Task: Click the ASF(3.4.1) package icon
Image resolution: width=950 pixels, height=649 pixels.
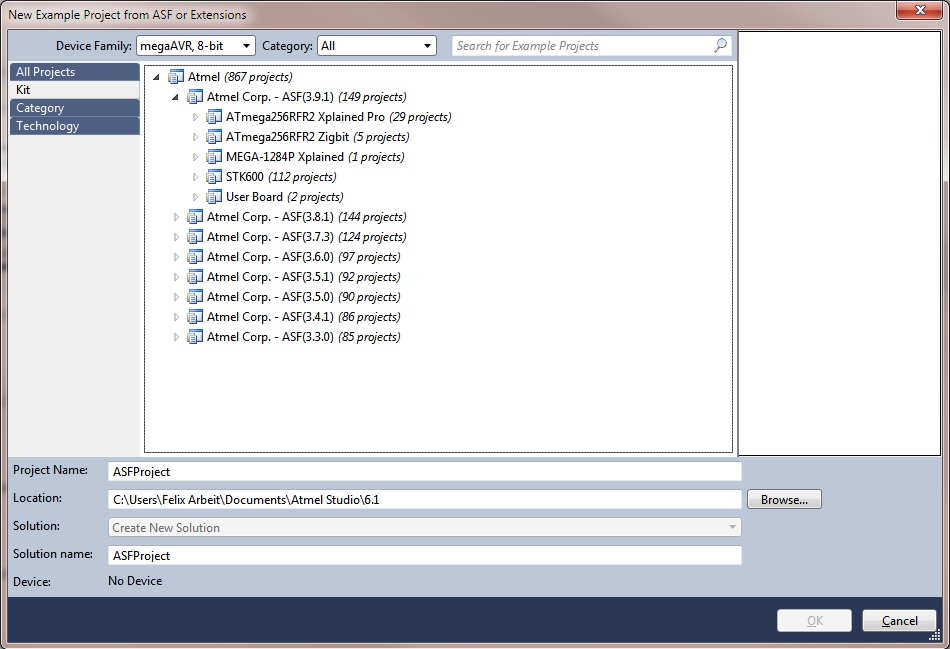Action: (194, 317)
